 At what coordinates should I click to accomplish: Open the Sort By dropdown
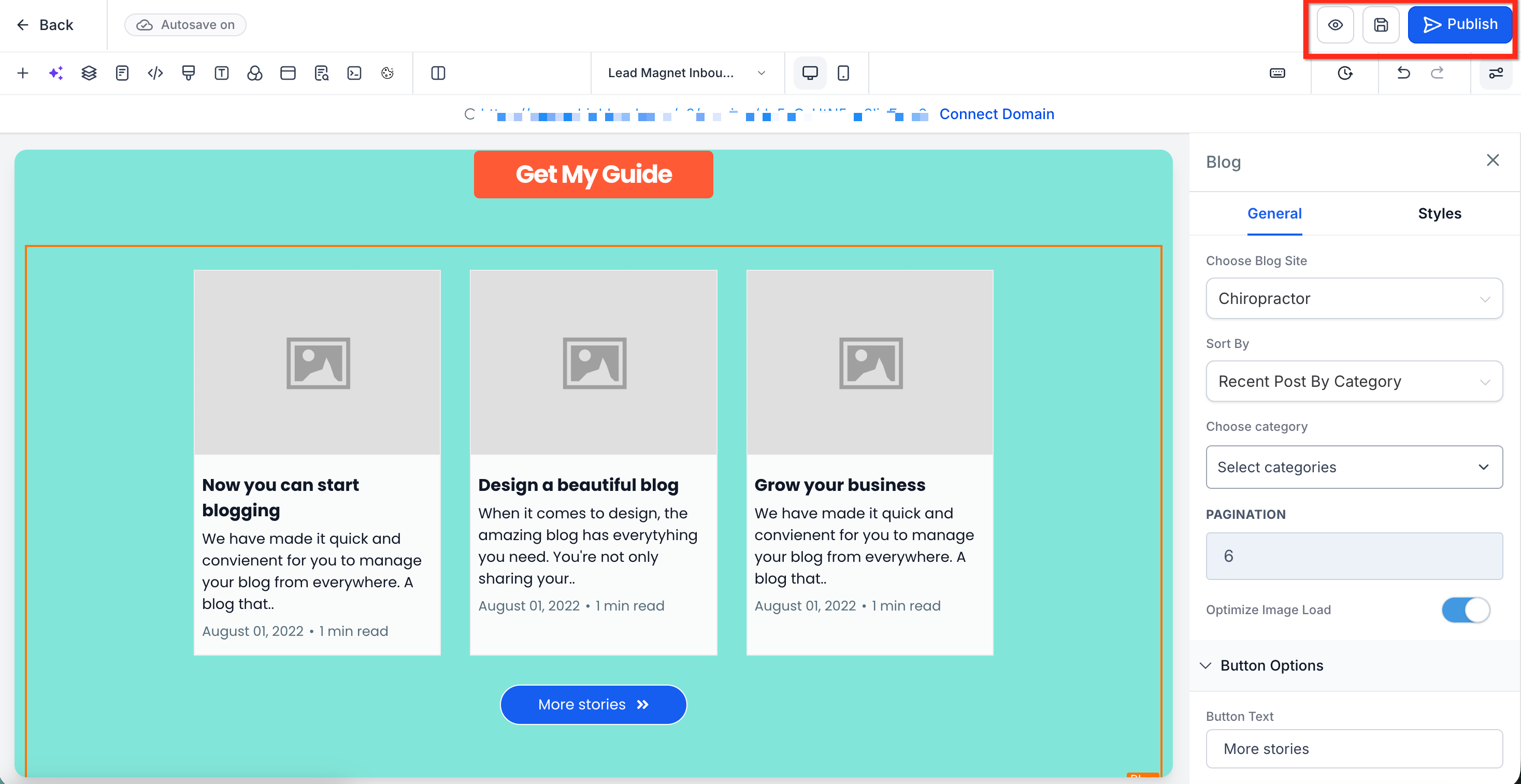pos(1354,381)
